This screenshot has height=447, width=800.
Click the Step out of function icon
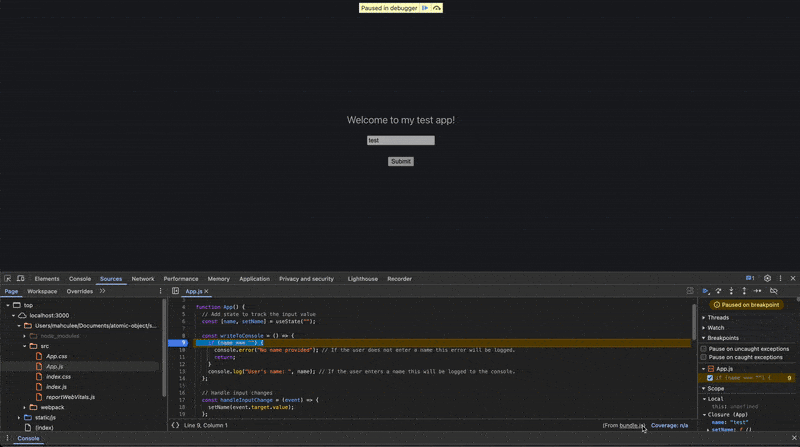(x=744, y=291)
